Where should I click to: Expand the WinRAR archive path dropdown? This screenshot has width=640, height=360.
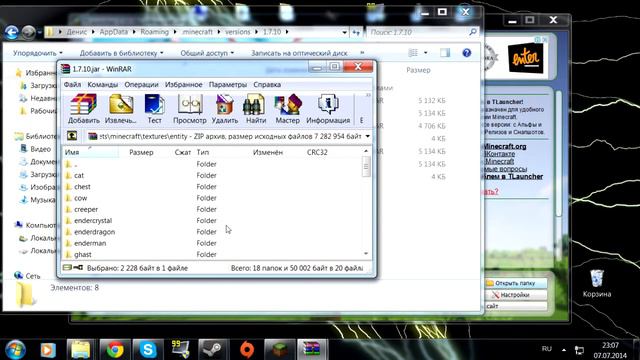point(367,136)
